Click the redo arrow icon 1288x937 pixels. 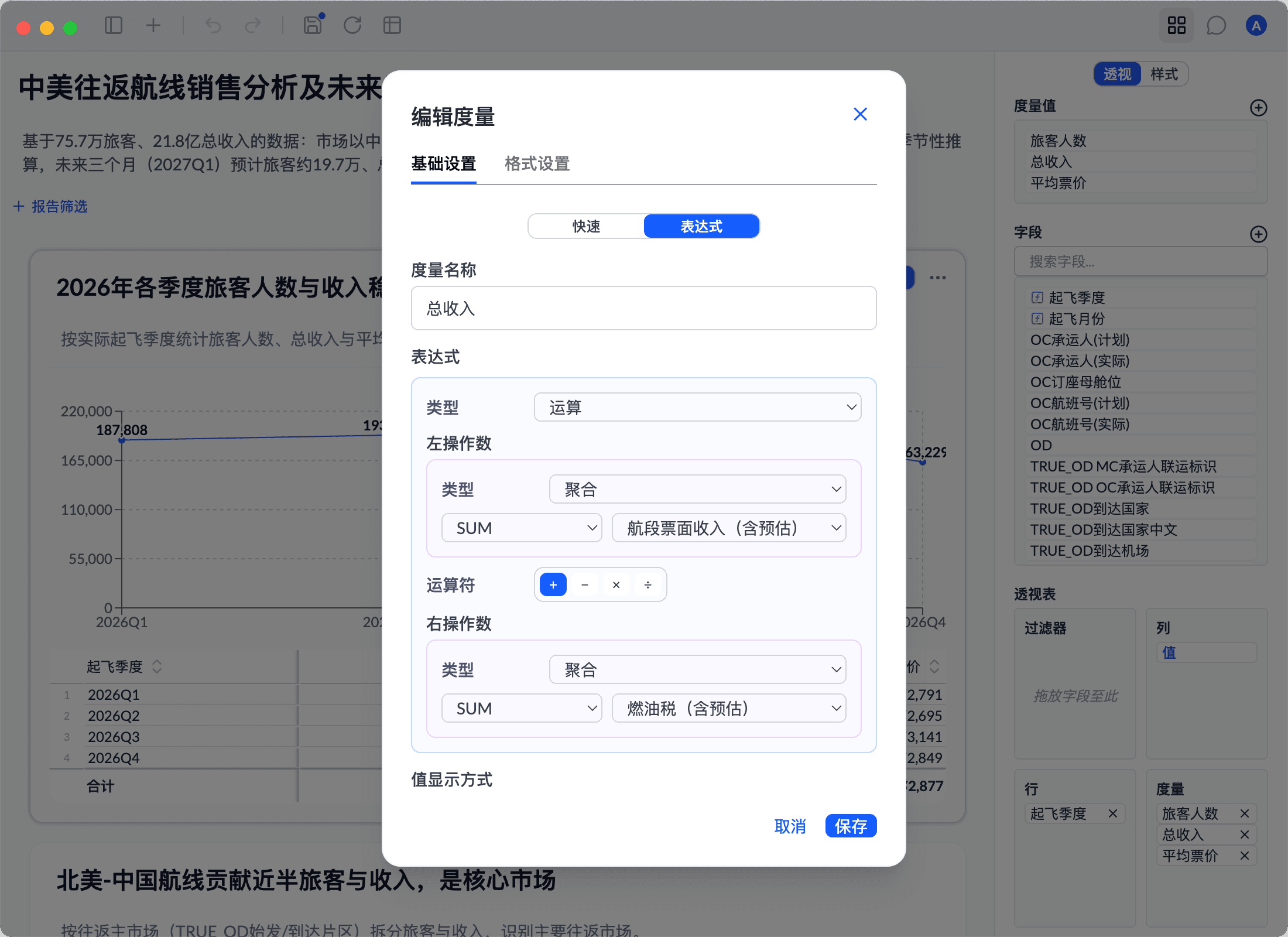click(x=253, y=25)
